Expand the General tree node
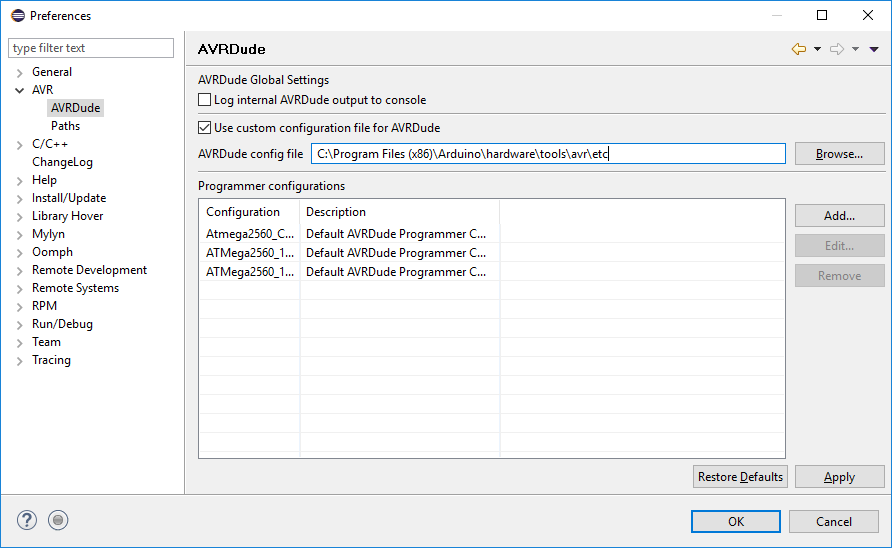 19,73
